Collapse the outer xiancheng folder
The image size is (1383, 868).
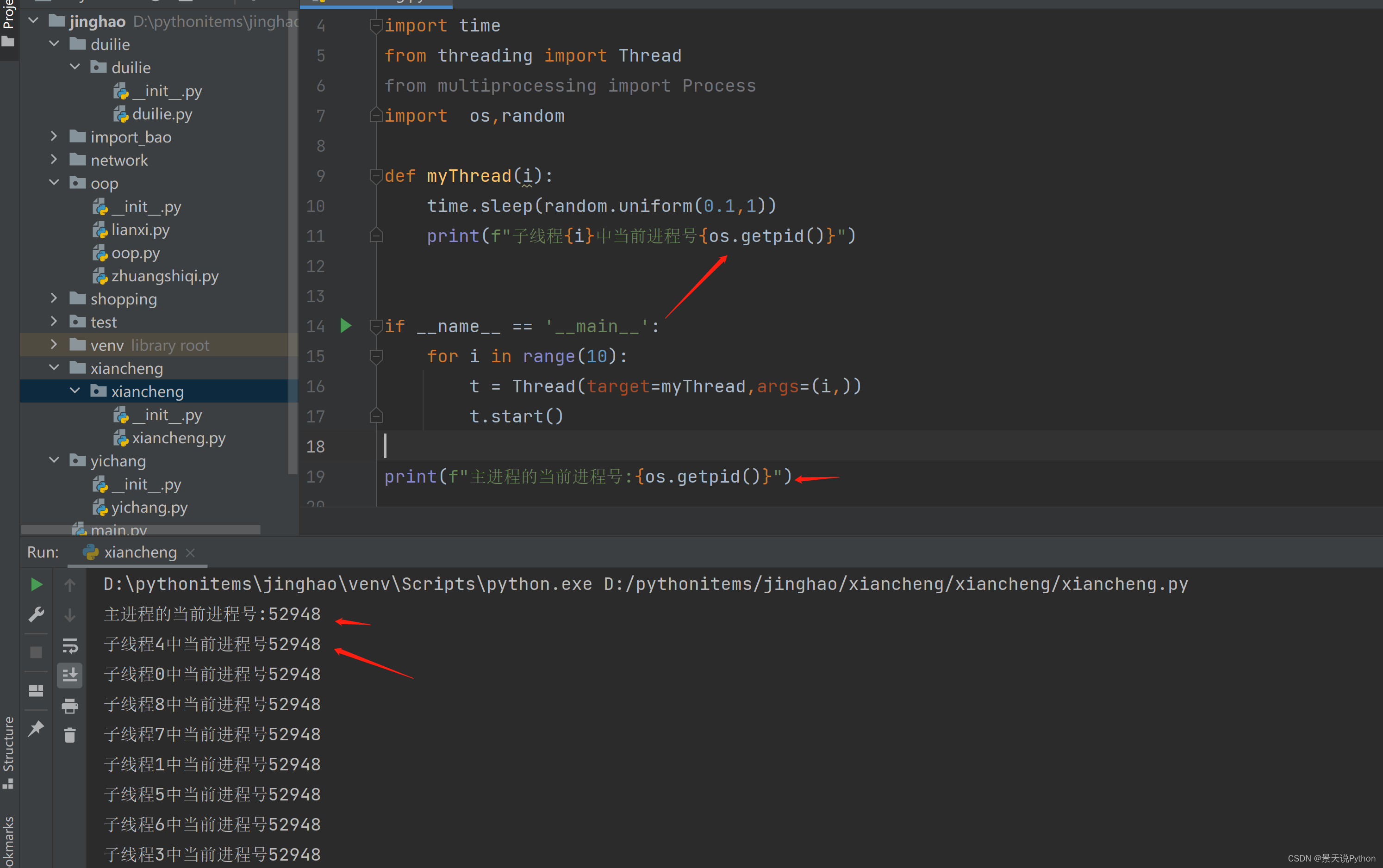(x=54, y=368)
